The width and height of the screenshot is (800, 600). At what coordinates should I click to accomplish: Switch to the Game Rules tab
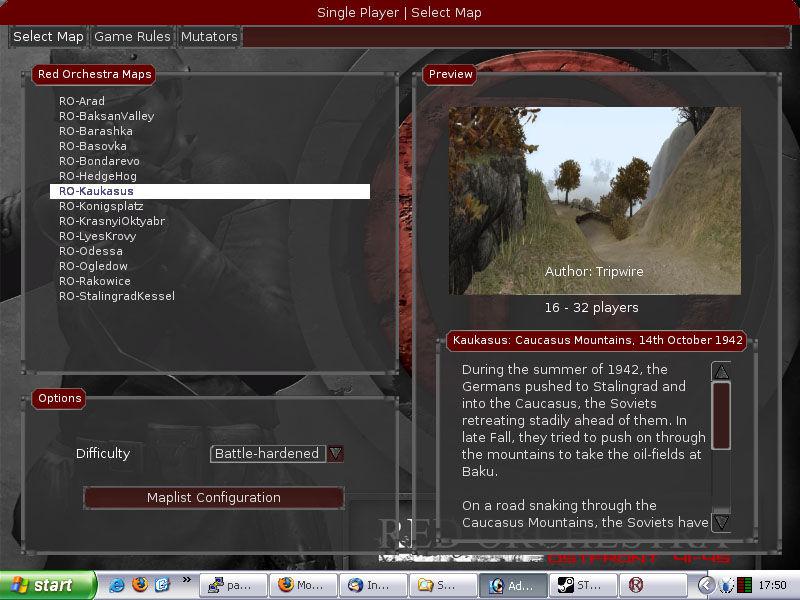click(x=132, y=37)
